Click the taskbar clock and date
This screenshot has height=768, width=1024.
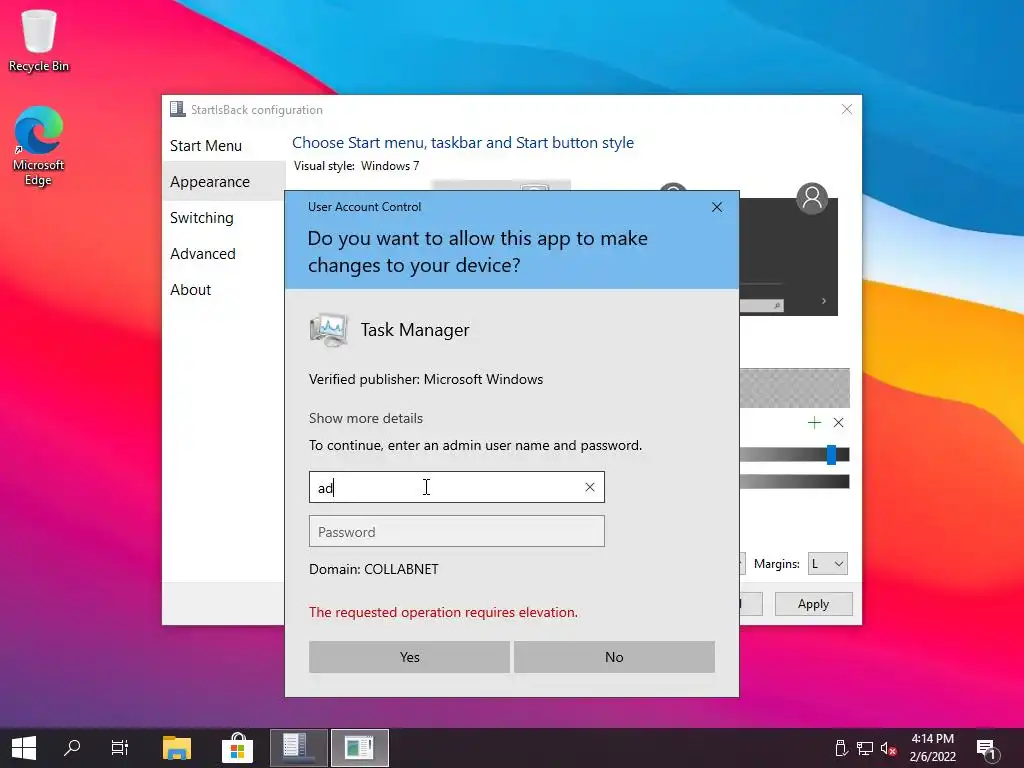coord(933,748)
